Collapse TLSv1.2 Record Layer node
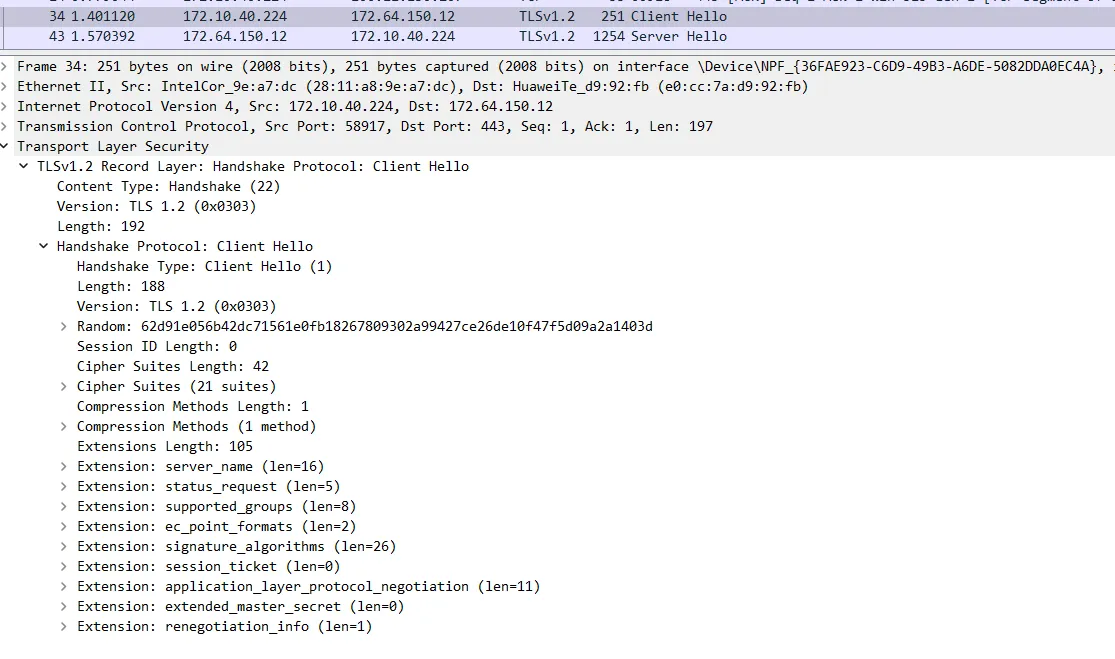 click(x=24, y=166)
